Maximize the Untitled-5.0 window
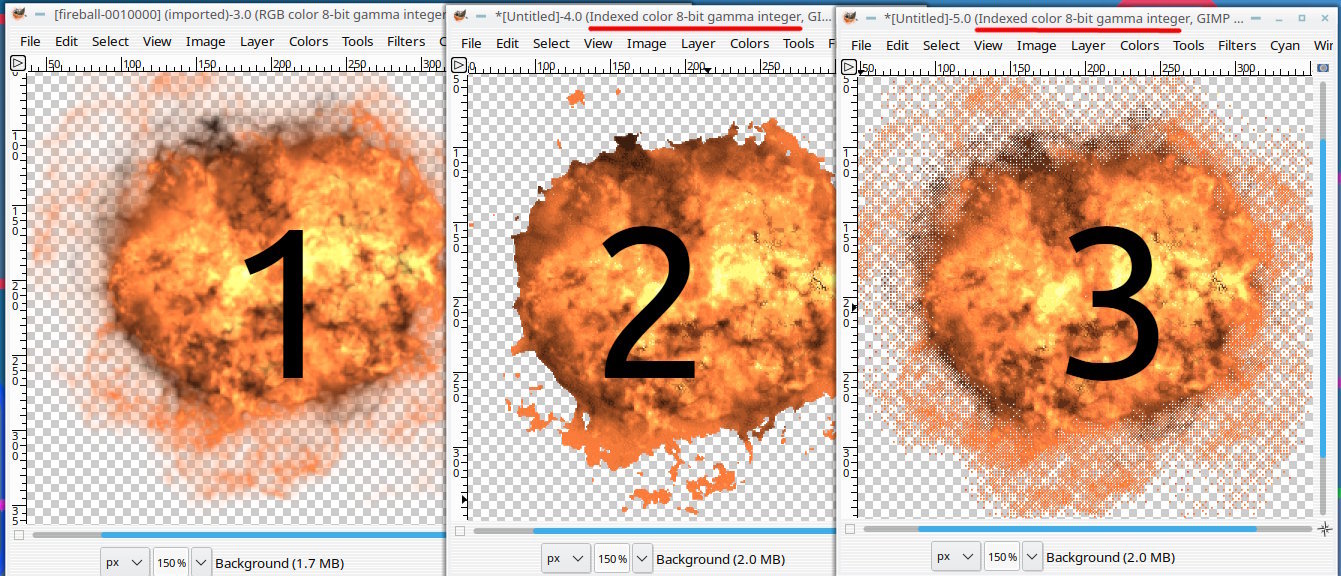Viewport: 1341px width, 576px height. coord(1302,18)
